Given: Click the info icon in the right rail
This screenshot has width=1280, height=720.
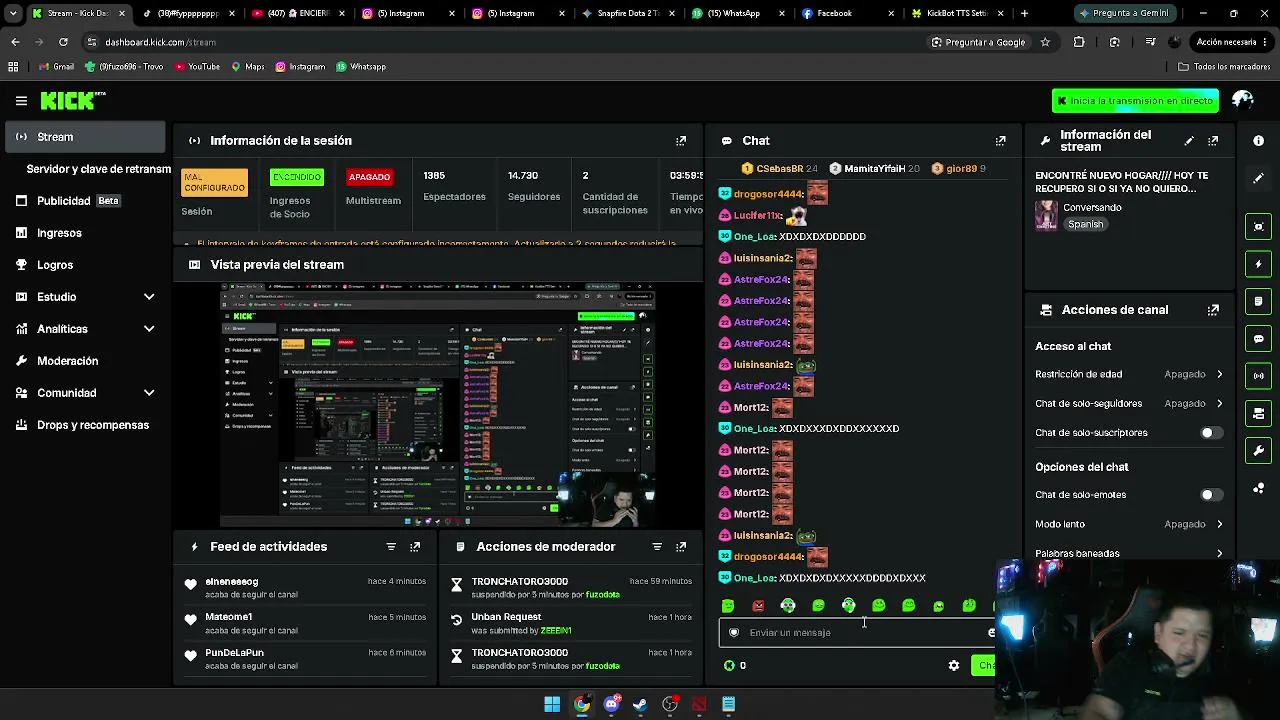Looking at the screenshot, I should pyautogui.click(x=1259, y=141).
